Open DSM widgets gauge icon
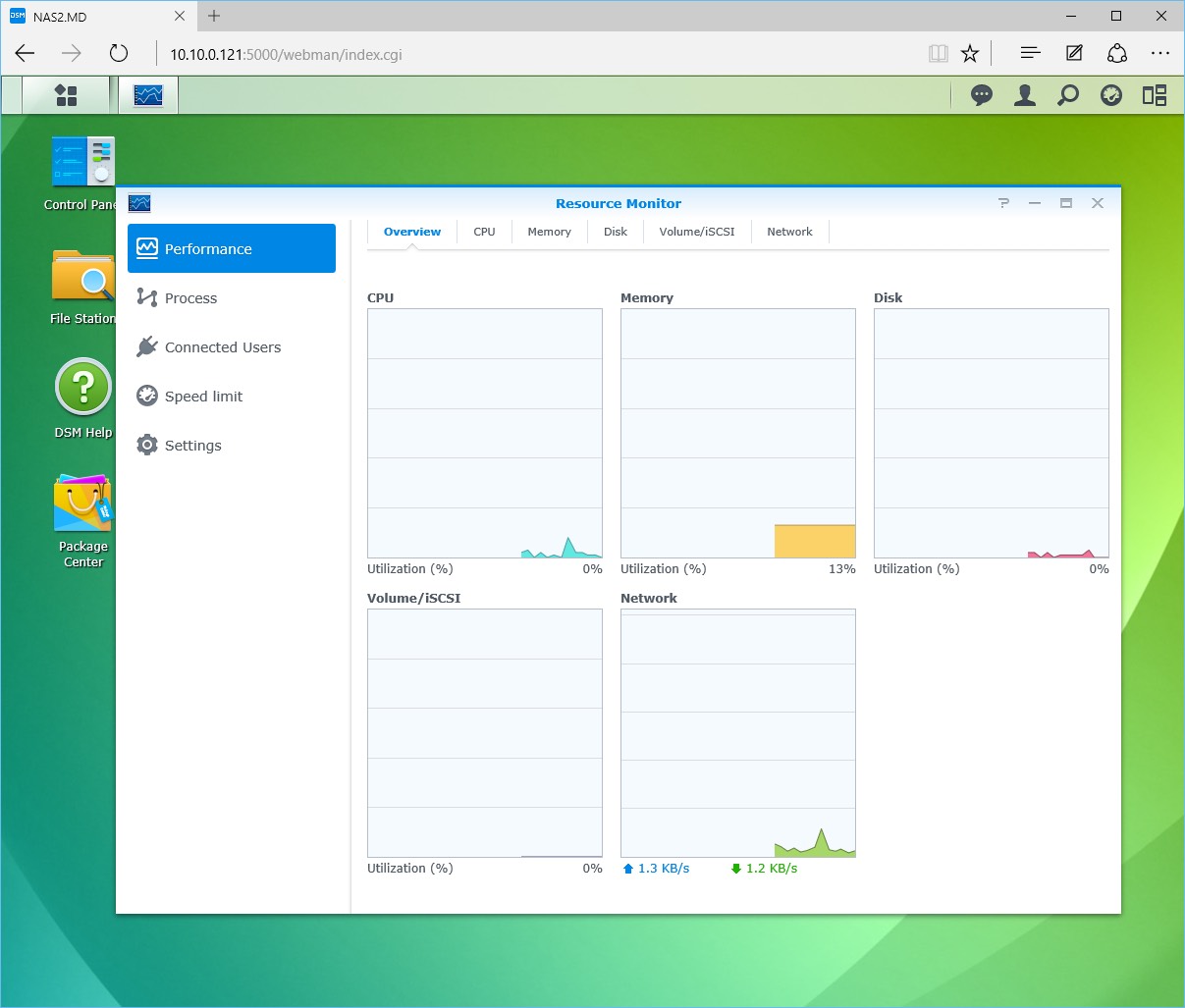Image resolution: width=1185 pixels, height=1008 pixels. pos(1111,95)
